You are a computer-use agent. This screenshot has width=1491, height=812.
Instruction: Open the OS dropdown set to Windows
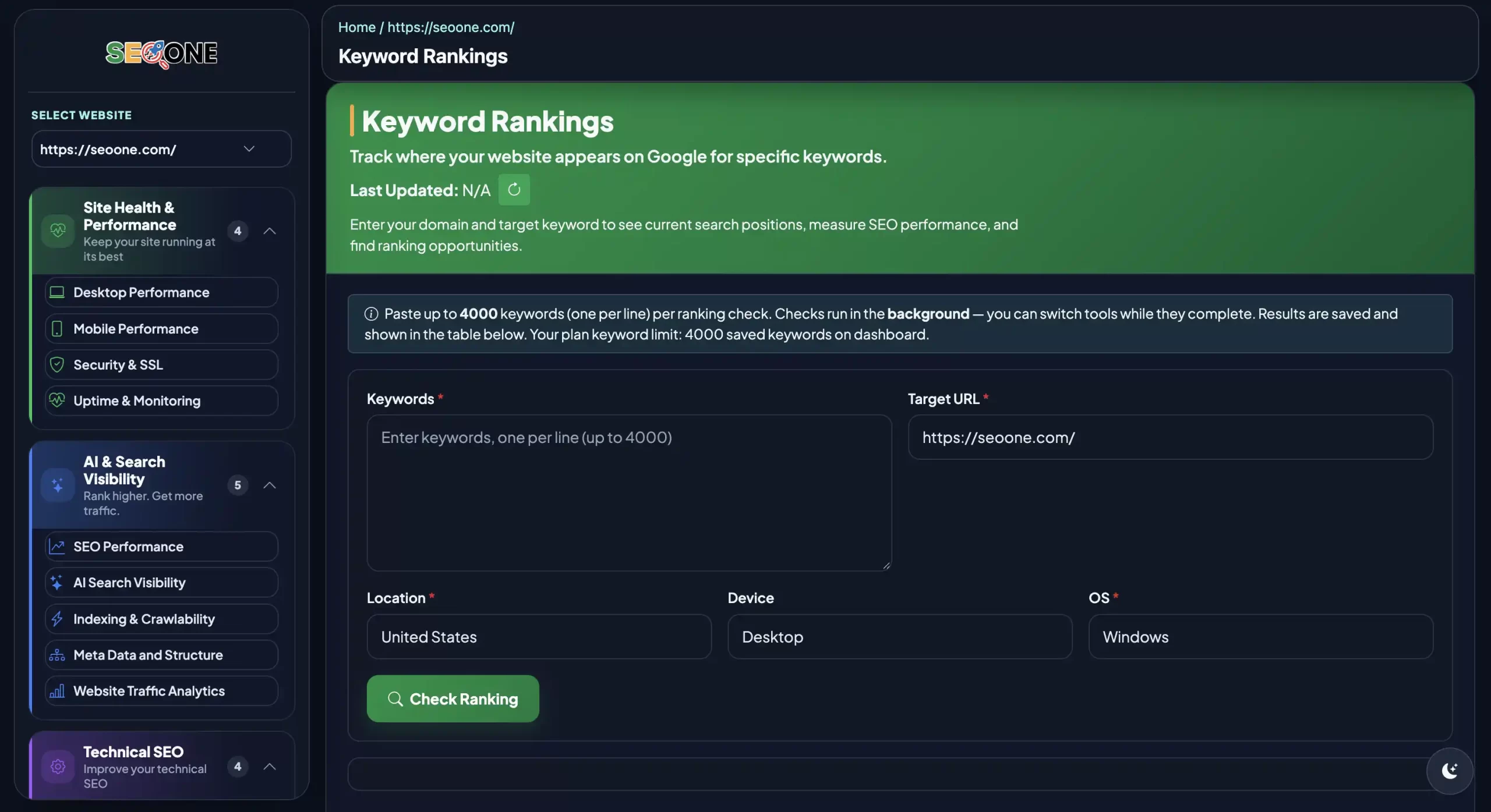click(x=1260, y=637)
